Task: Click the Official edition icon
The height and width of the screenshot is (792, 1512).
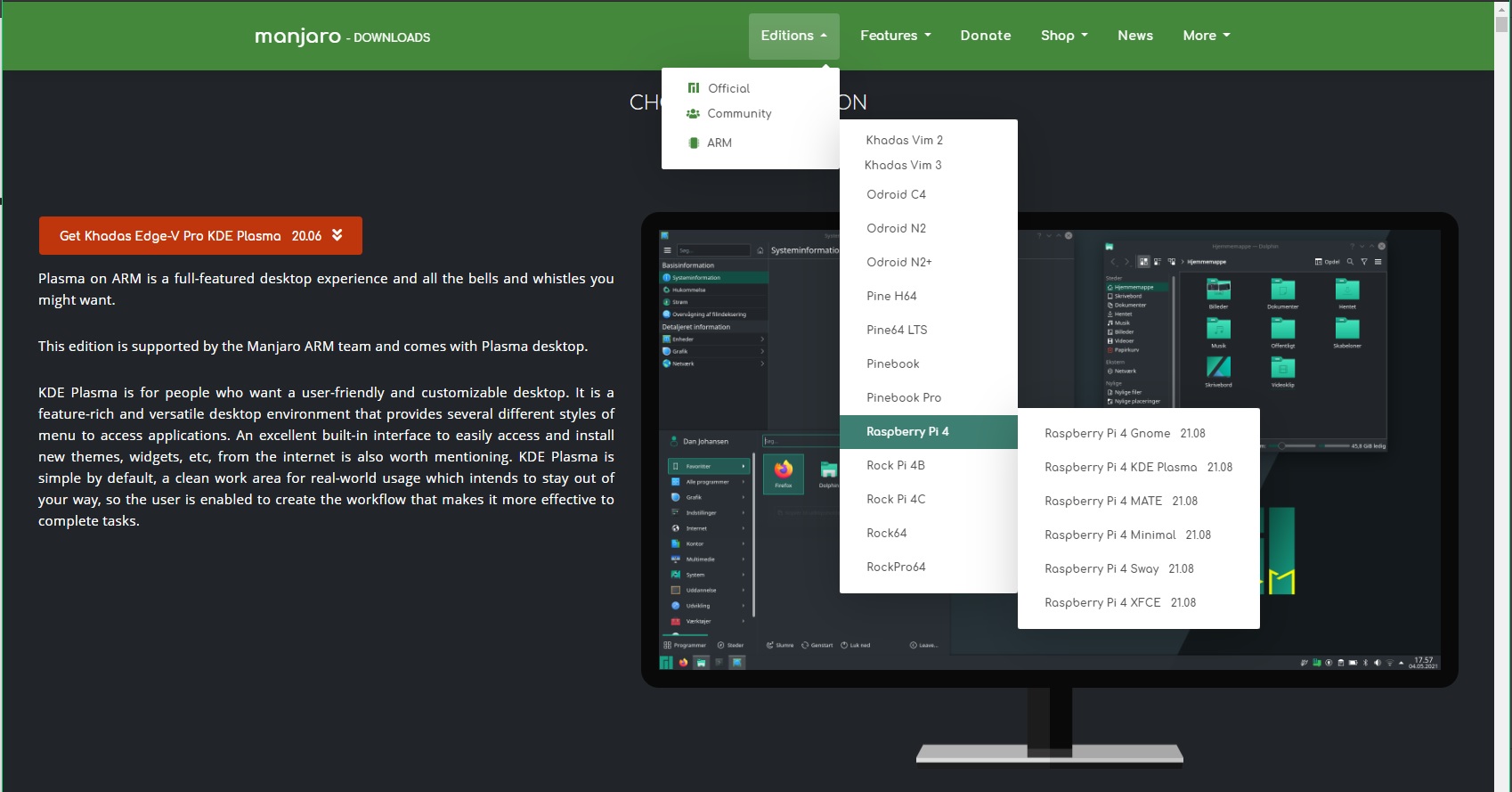Action: [x=694, y=88]
